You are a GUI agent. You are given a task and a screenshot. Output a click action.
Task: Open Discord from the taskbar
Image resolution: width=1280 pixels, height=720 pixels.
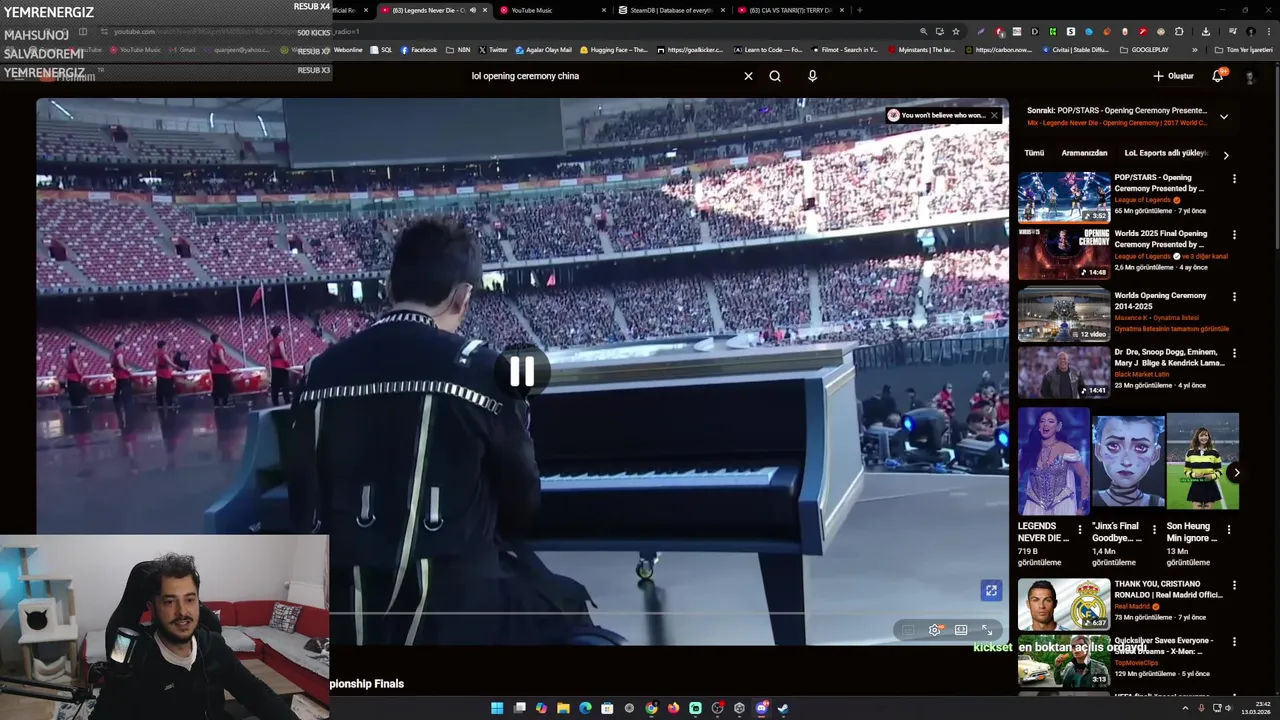761,708
